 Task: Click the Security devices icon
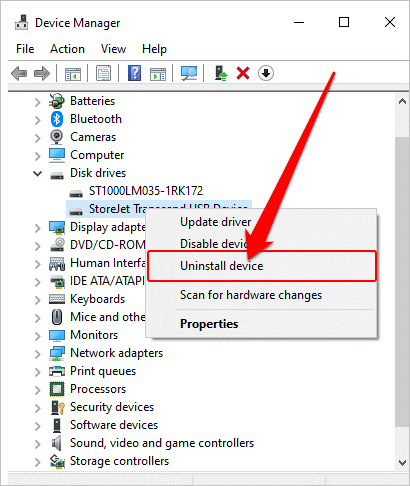point(57,407)
